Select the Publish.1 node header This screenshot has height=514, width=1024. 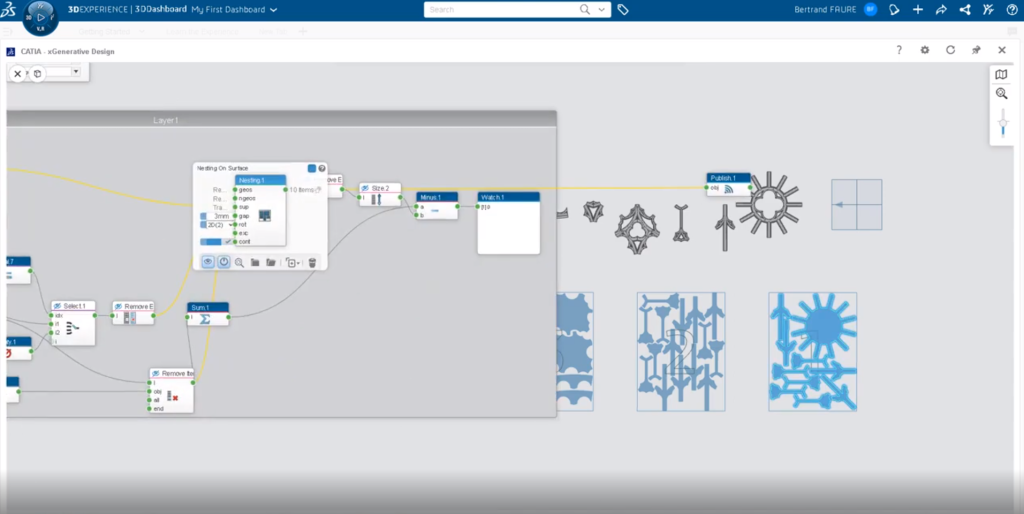pos(728,178)
